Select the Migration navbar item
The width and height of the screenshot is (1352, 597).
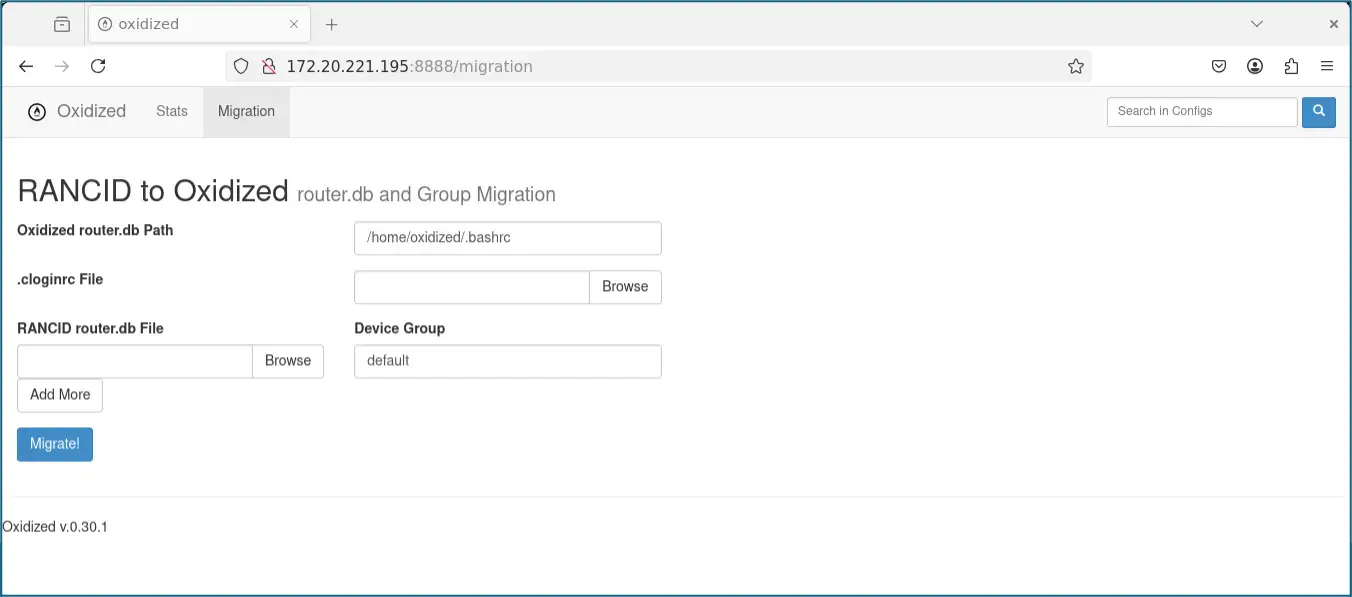tap(246, 111)
